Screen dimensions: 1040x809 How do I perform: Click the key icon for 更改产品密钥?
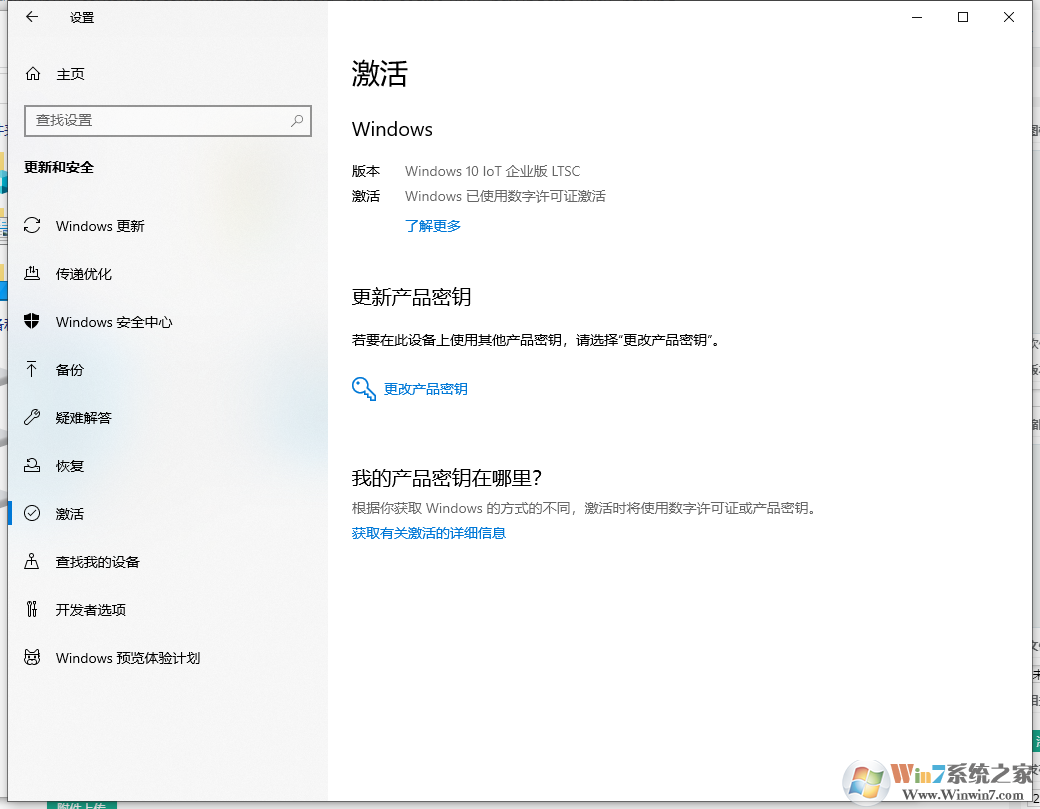[363, 389]
